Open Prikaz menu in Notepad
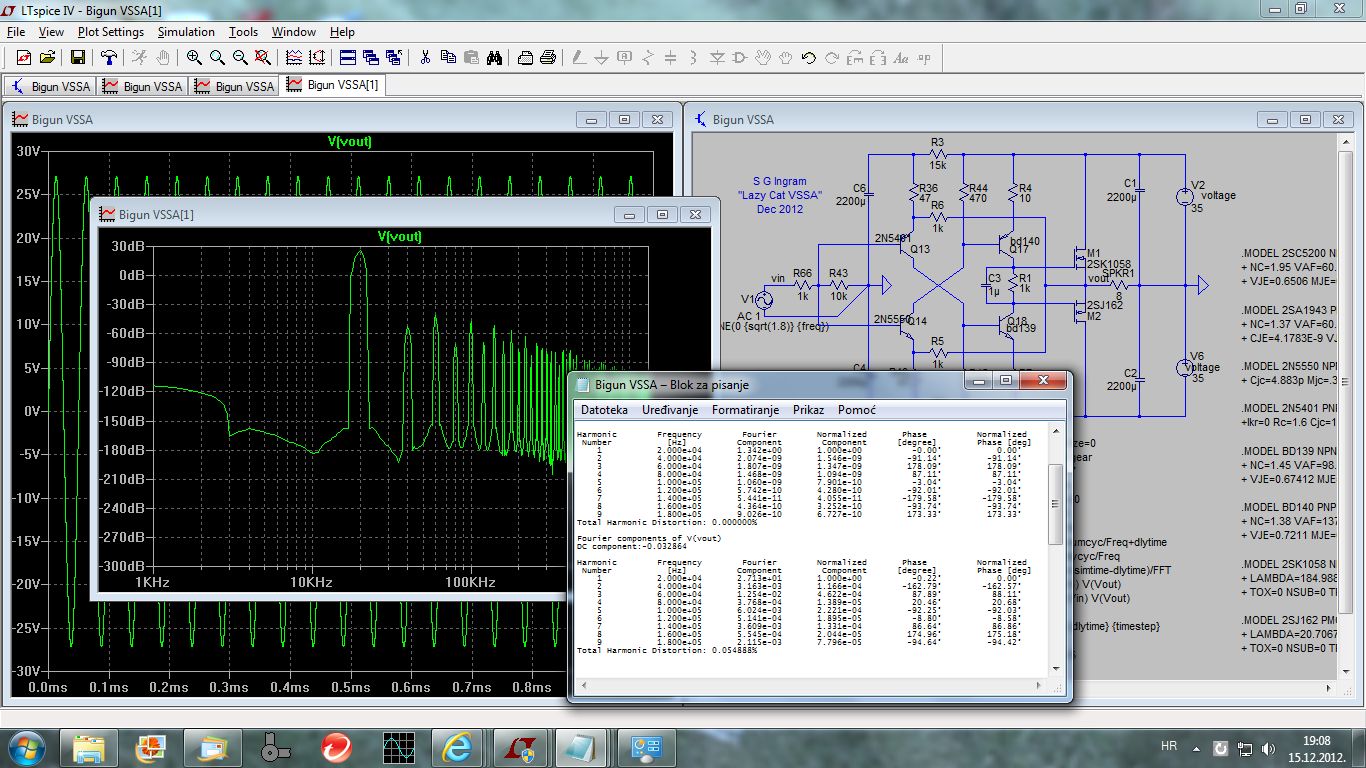The width and height of the screenshot is (1366, 768). pos(809,410)
